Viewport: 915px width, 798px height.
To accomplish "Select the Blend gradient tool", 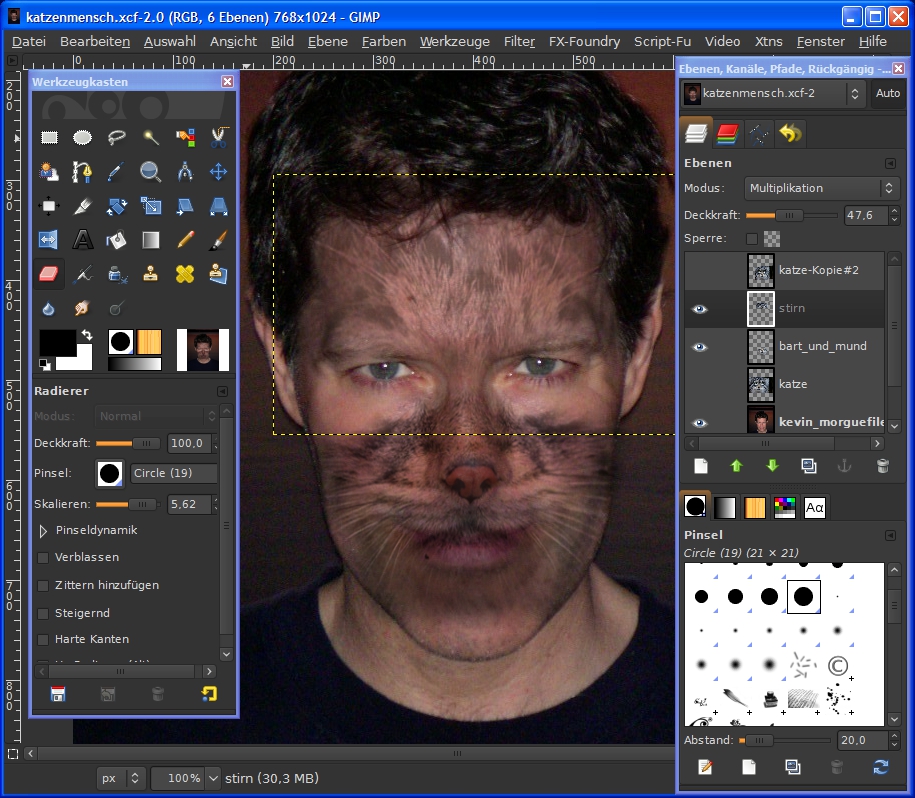I will tap(151, 240).
